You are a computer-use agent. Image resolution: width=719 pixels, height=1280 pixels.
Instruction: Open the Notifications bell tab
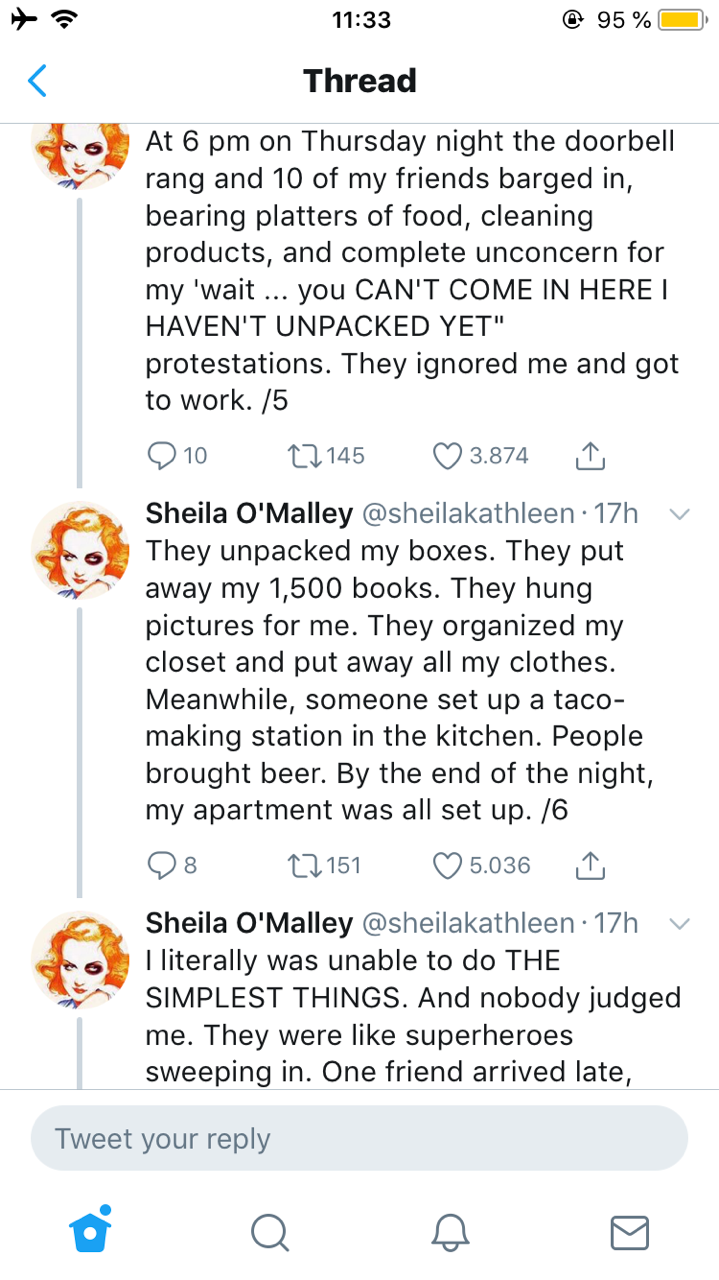point(449,1232)
